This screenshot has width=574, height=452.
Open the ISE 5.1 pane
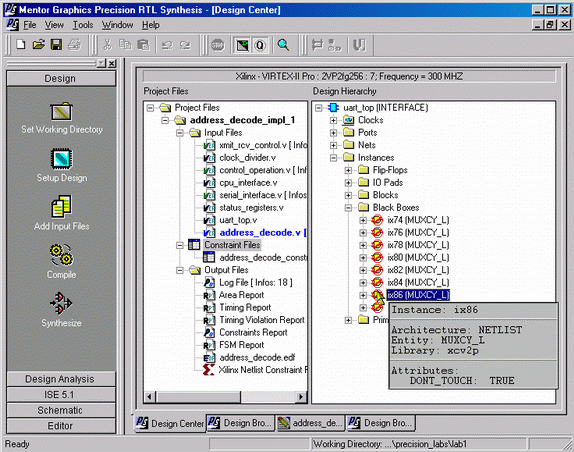(61, 395)
